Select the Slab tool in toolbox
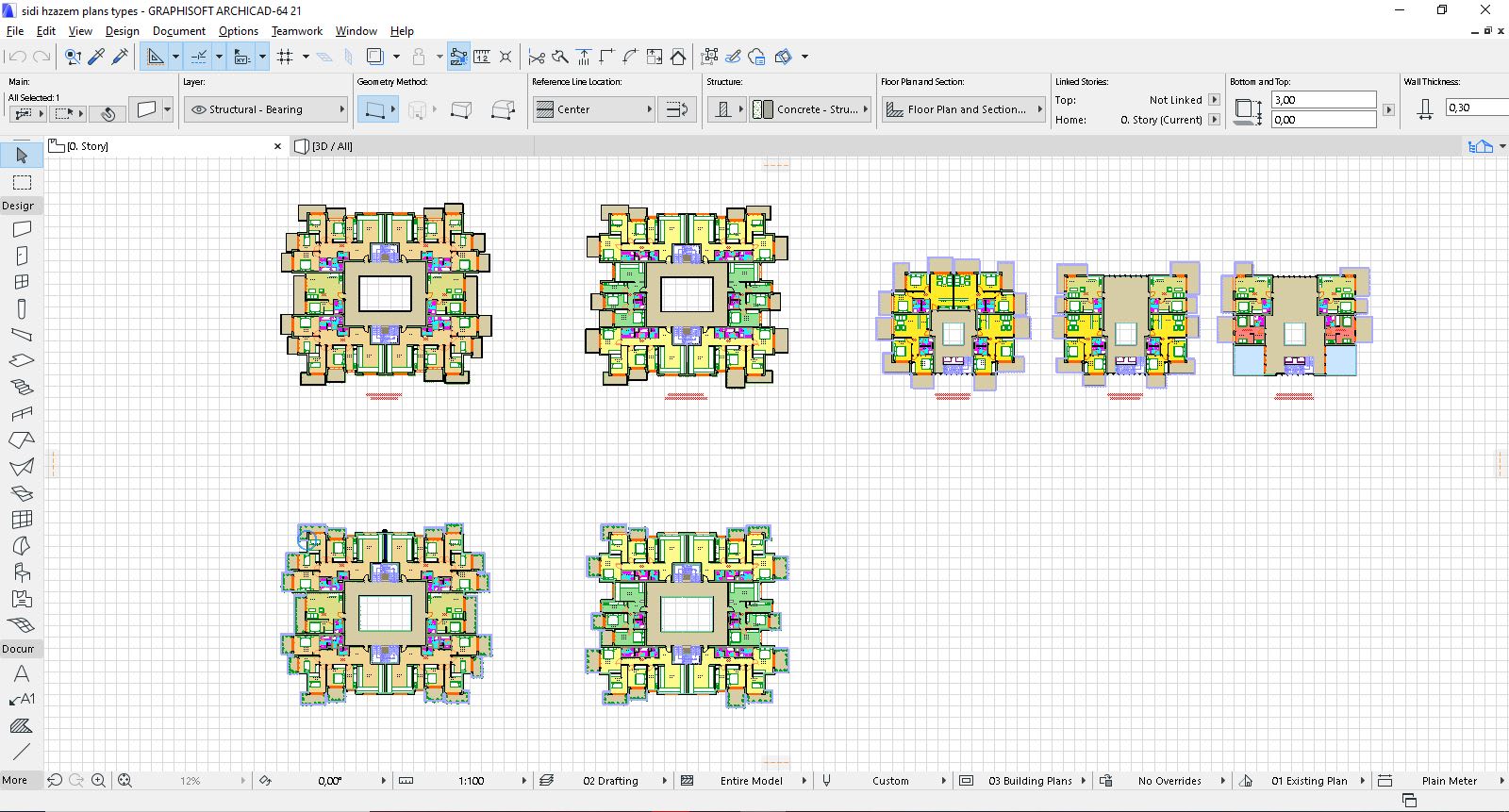The height and width of the screenshot is (812, 1509). coord(22,360)
